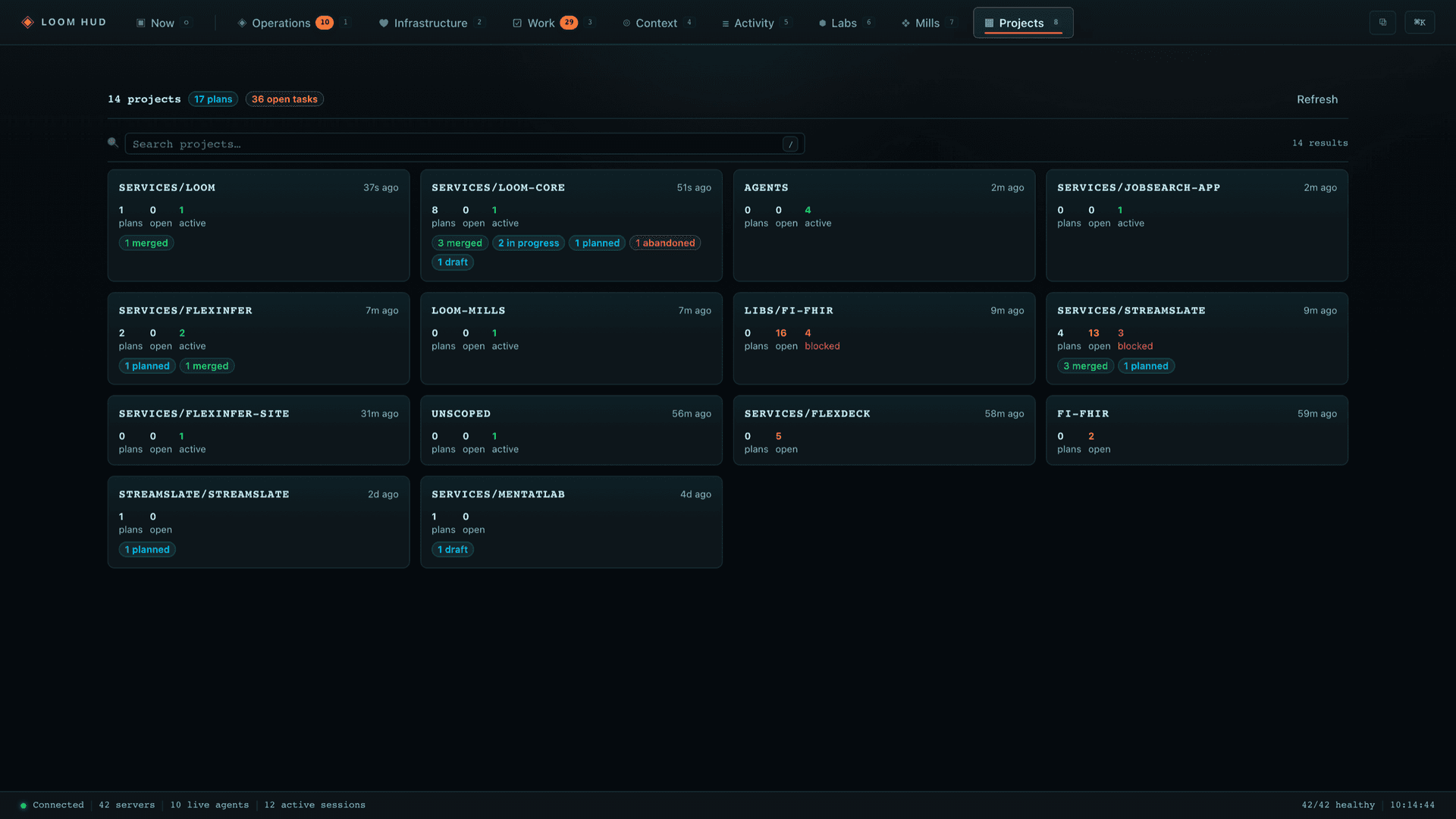Click the 10:14:44 clock in status bar
1456x819 pixels.
click(1412, 805)
